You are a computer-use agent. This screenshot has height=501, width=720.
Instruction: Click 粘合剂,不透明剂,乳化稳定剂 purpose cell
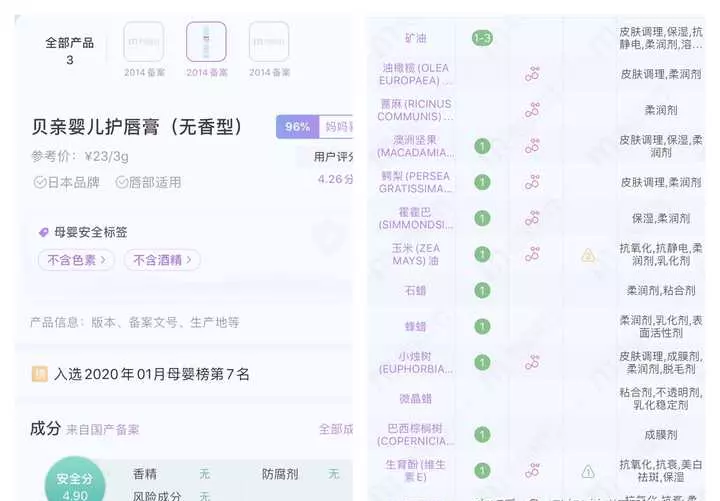(x=661, y=399)
